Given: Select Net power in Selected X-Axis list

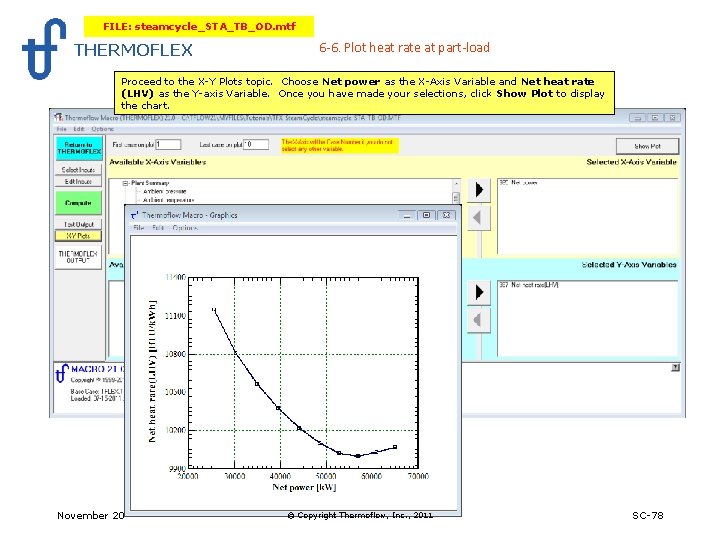Looking at the screenshot, I should click(518, 183).
